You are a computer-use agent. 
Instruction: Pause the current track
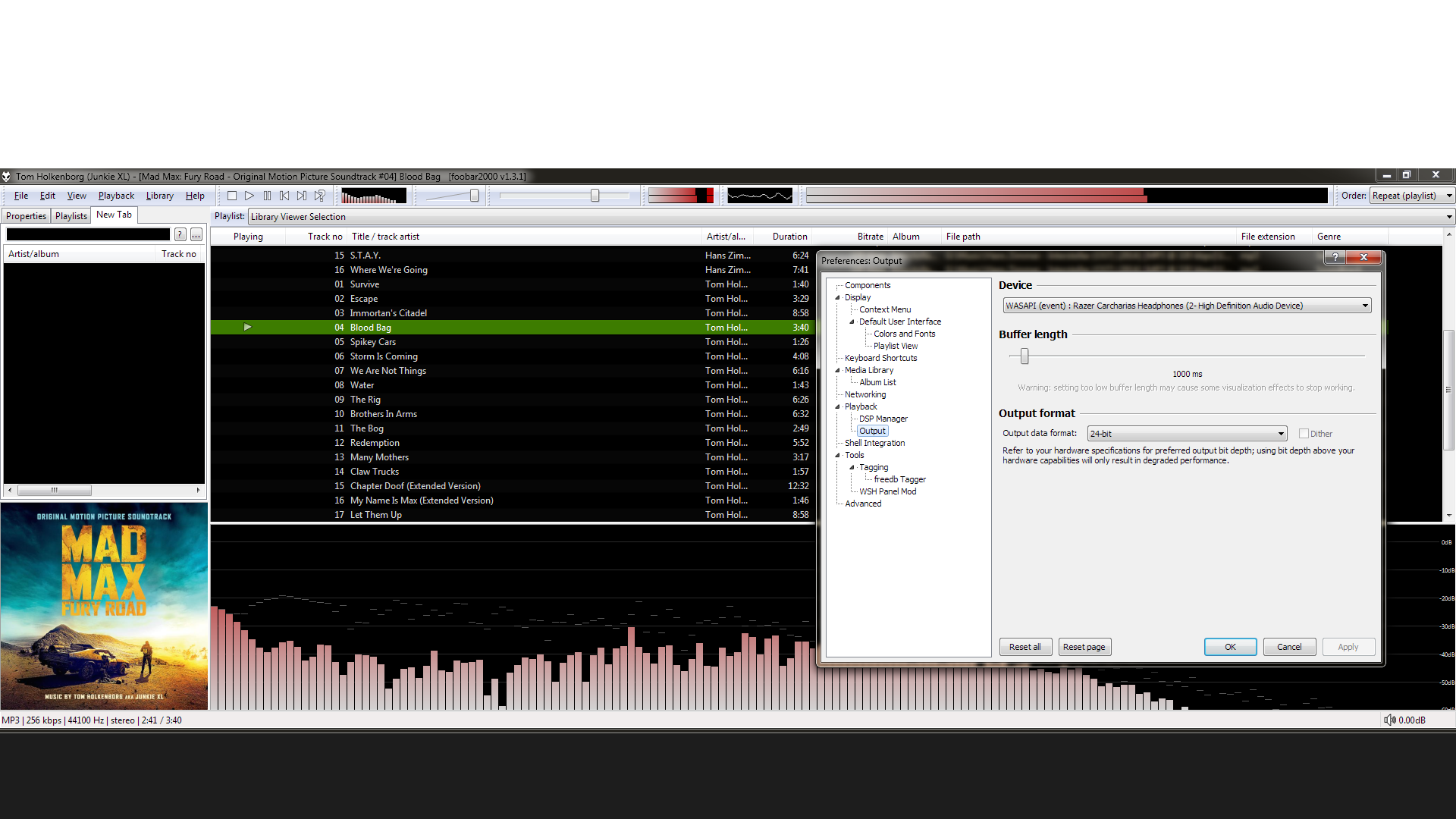267,196
